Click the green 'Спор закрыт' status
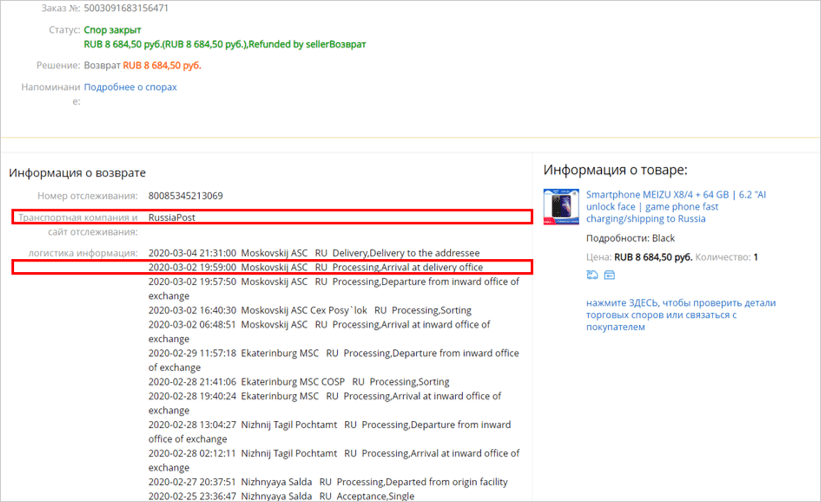The width and height of the screenshot is (821, 502). pyautogui.click(x=112, y=30)
